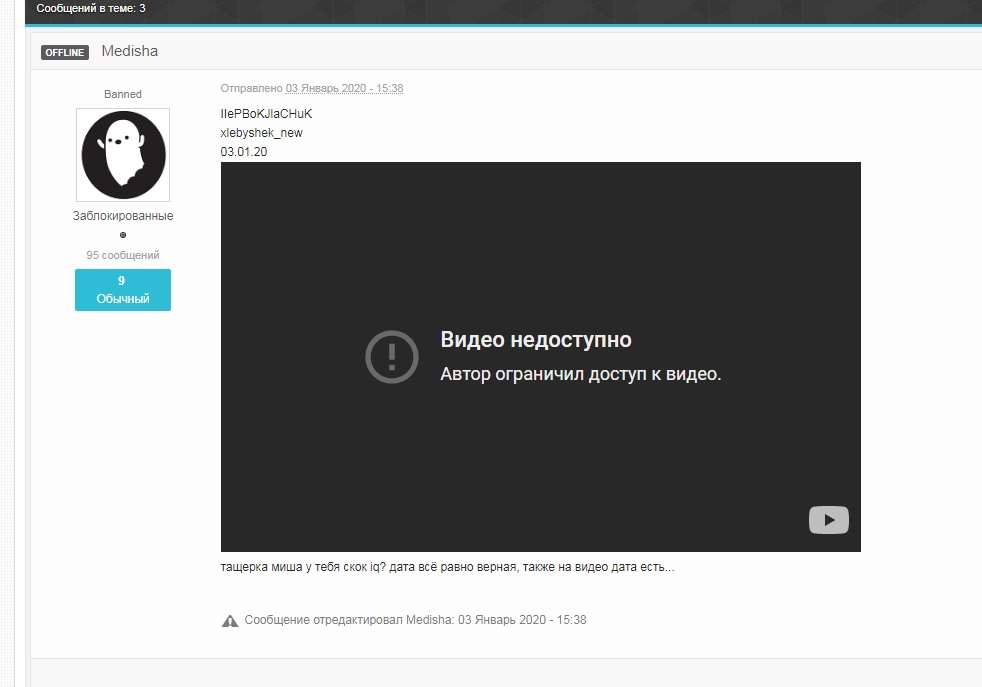Select the Заблокированные group label

(123, 215)
